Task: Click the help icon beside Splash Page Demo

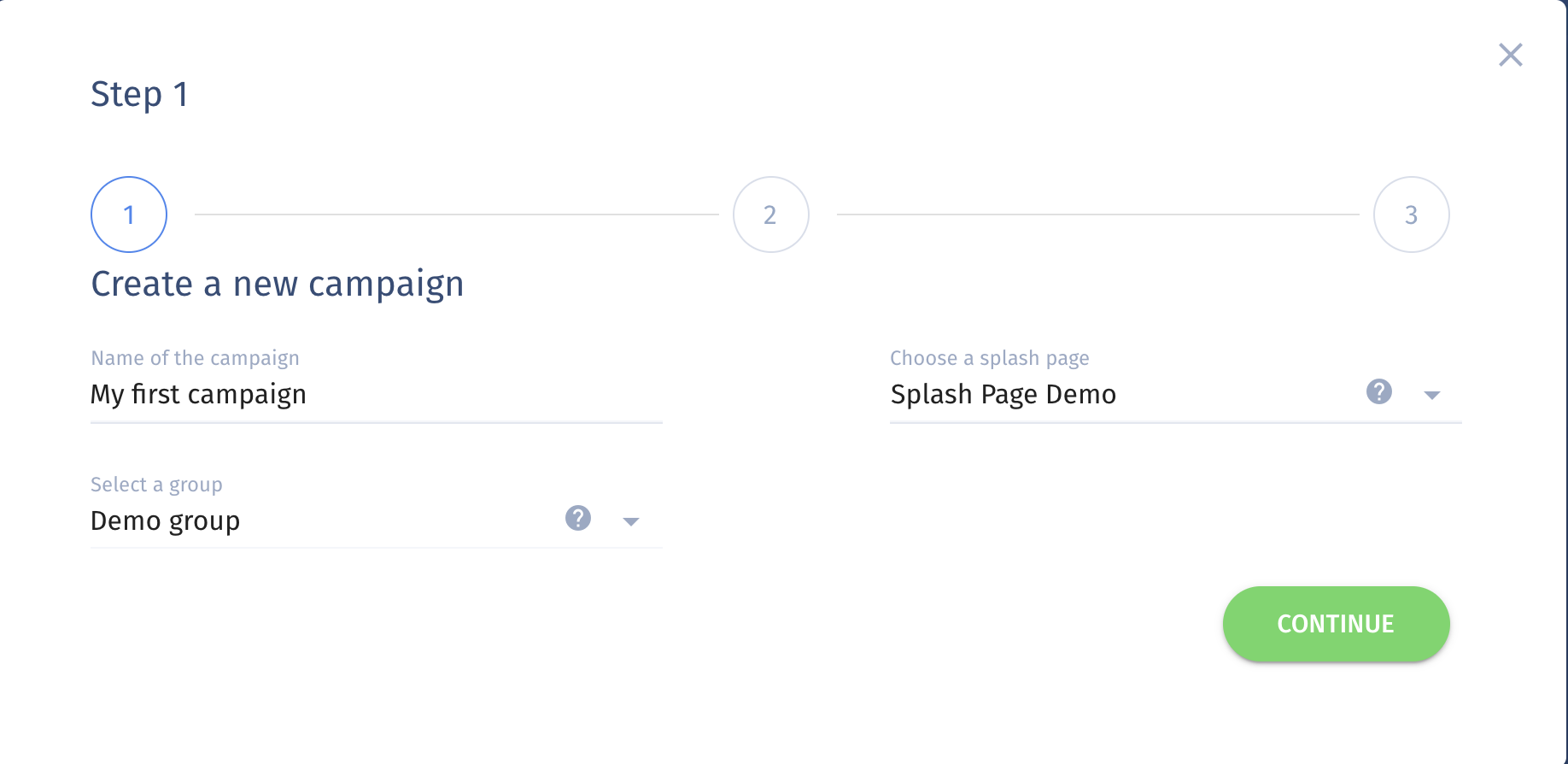Action: 1379,391
